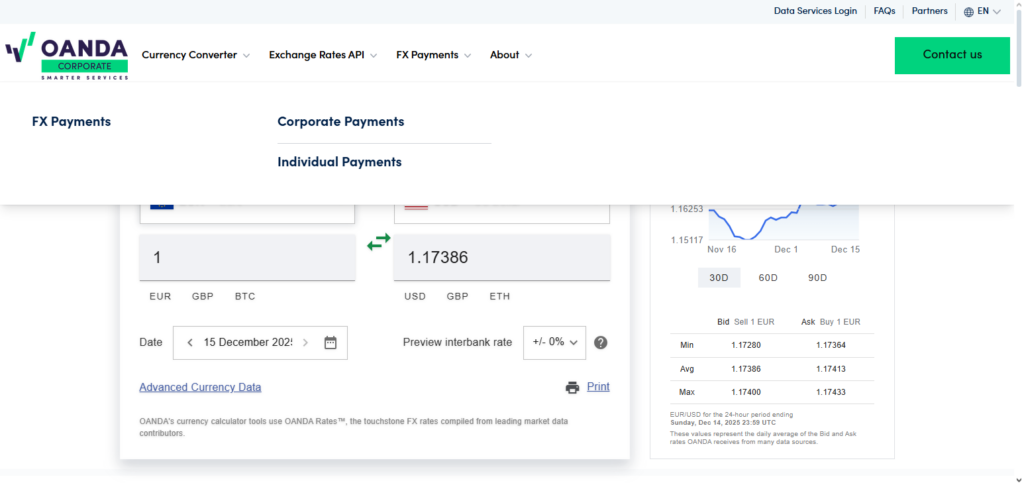1024x485 pixels.
Task: Go to previous date with left arrow
Action: point(190,342)
